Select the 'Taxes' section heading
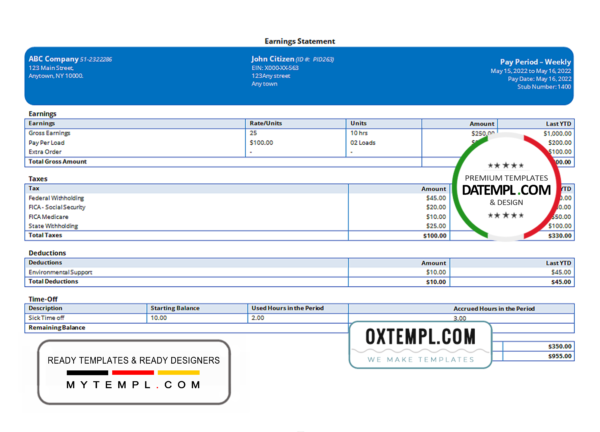The width and height of the screenshot is (600, 432). click(x=38, y=179)
